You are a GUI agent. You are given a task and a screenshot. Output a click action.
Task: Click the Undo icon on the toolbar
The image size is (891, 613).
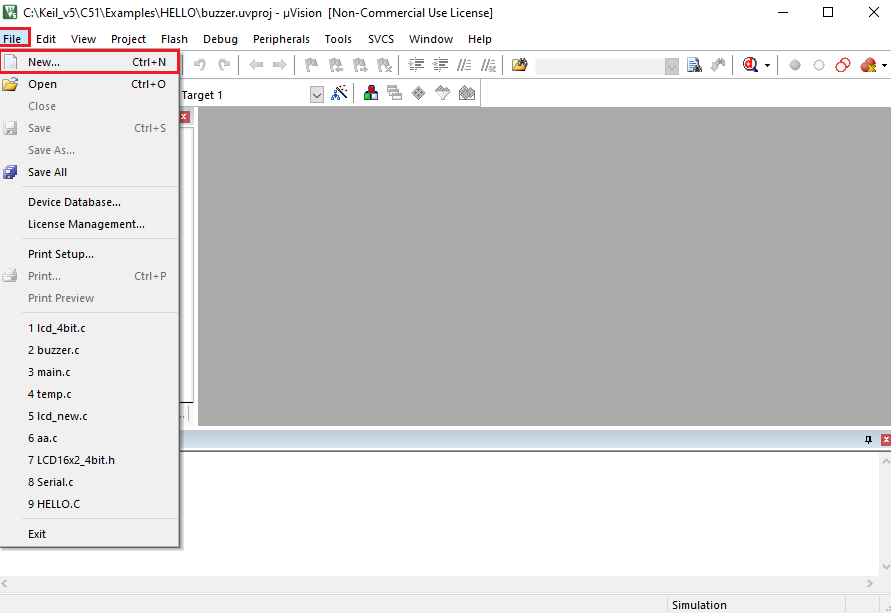199,64
